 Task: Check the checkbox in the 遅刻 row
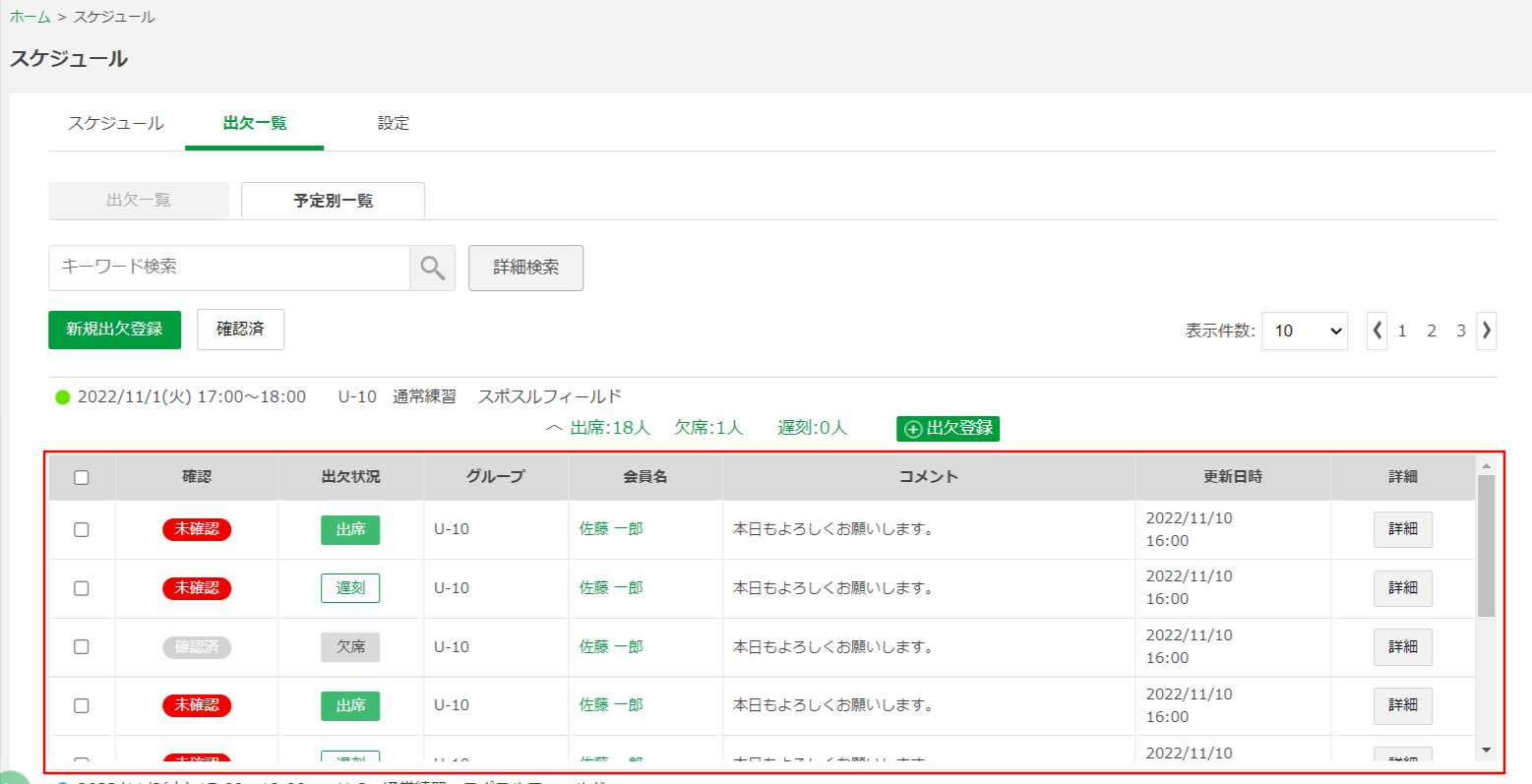pos(82,588)
